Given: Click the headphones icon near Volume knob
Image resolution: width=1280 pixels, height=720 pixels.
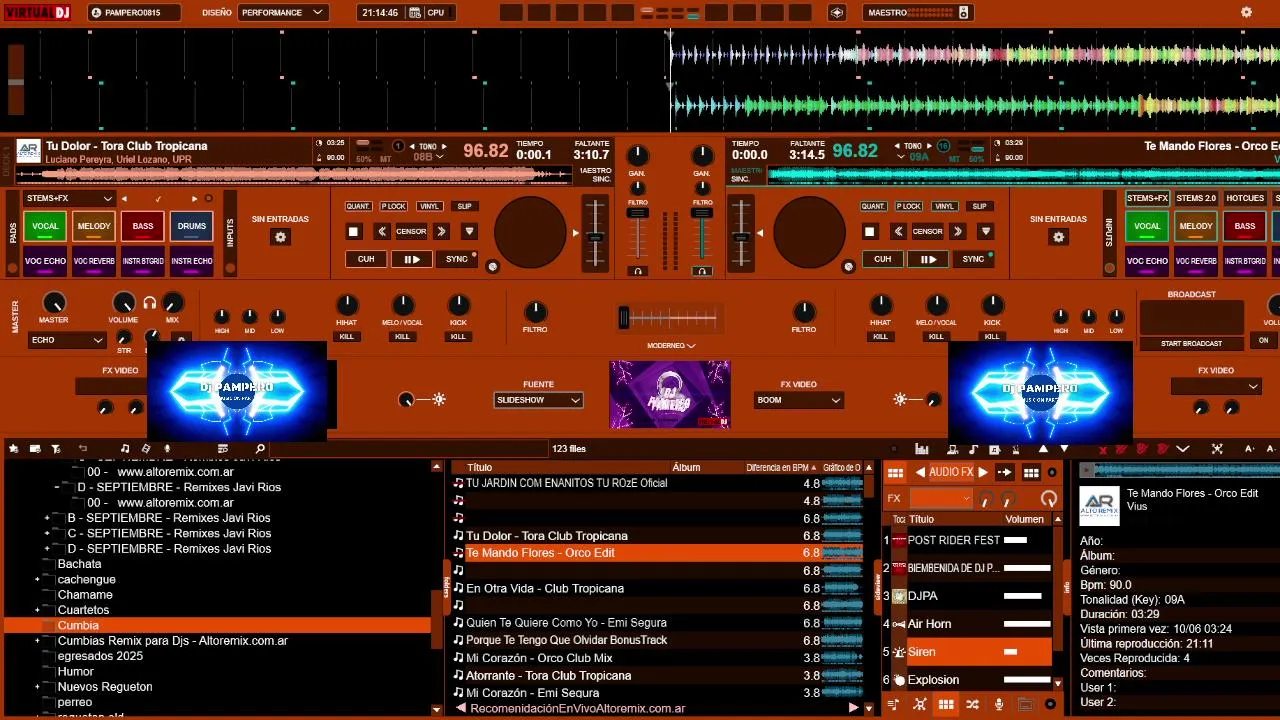Looking at the screenshot, I should pyautogui.click(x=149, y=302).
